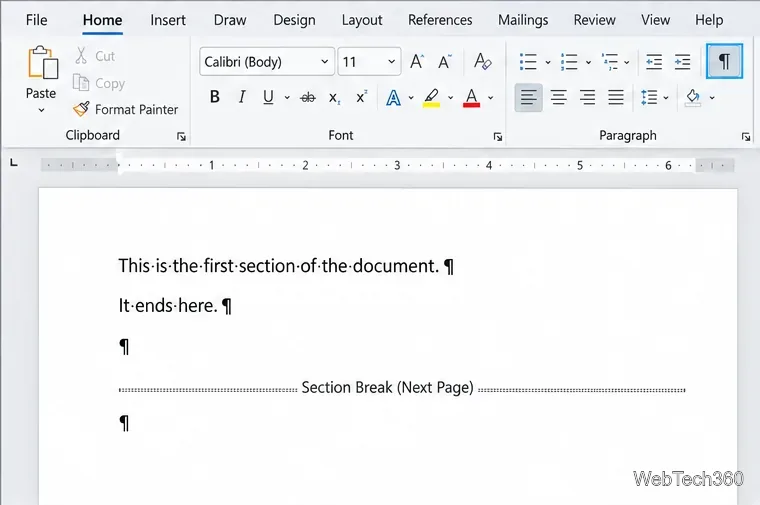Center the text
This screenshot has width=760, height=505.
[x=558, y=97]
